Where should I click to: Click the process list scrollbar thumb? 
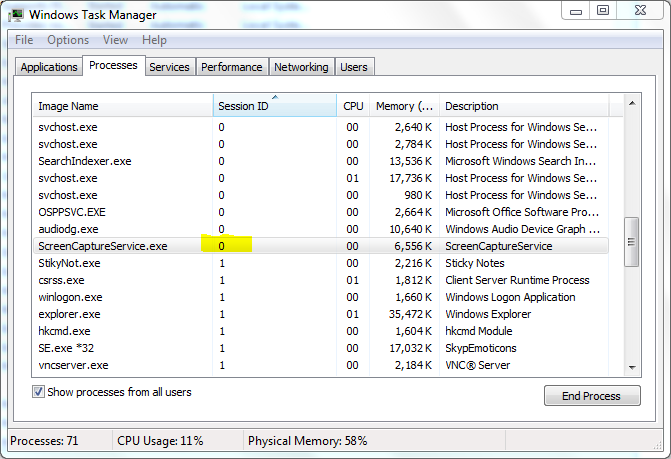pos(631,242)
